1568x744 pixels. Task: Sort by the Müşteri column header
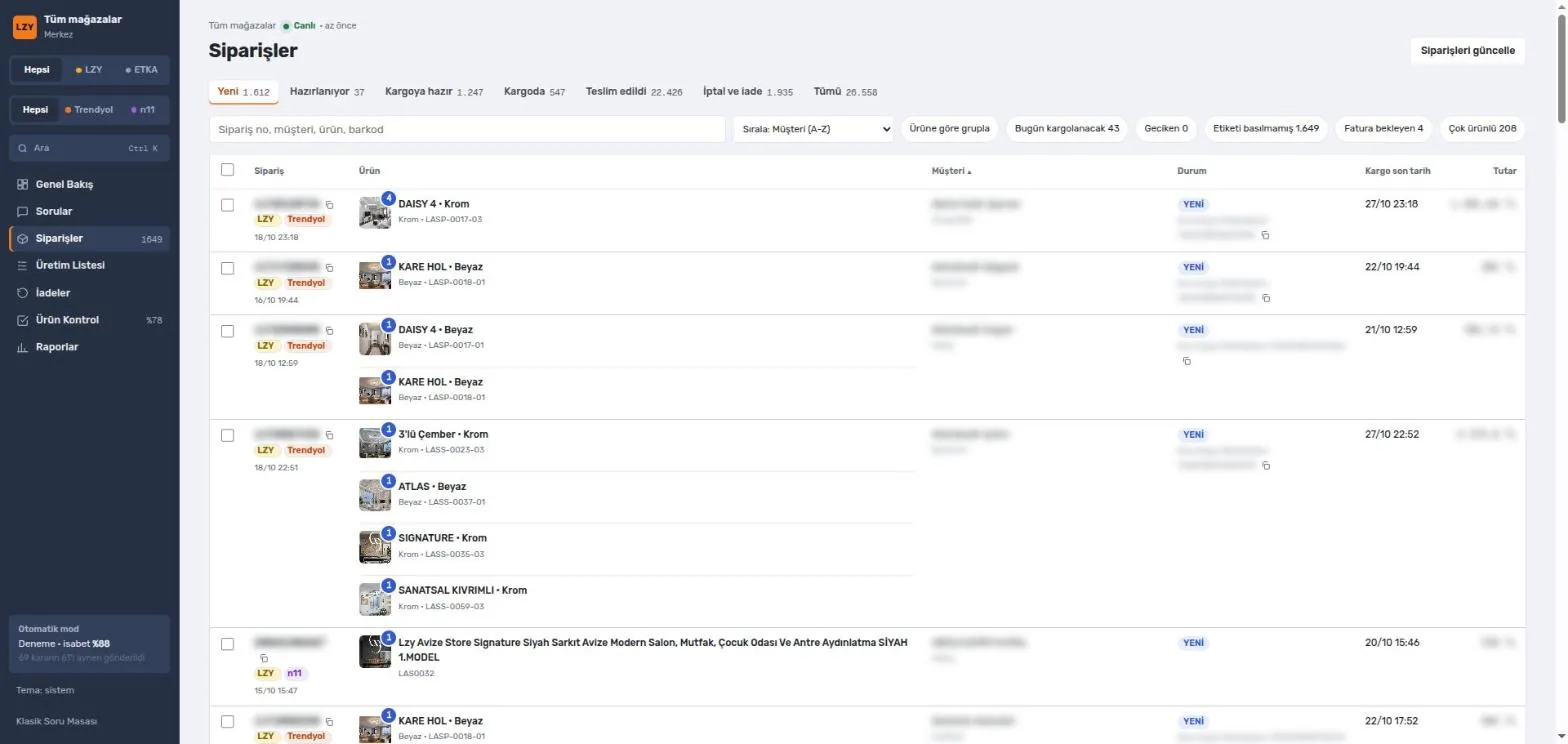[951, 171]
